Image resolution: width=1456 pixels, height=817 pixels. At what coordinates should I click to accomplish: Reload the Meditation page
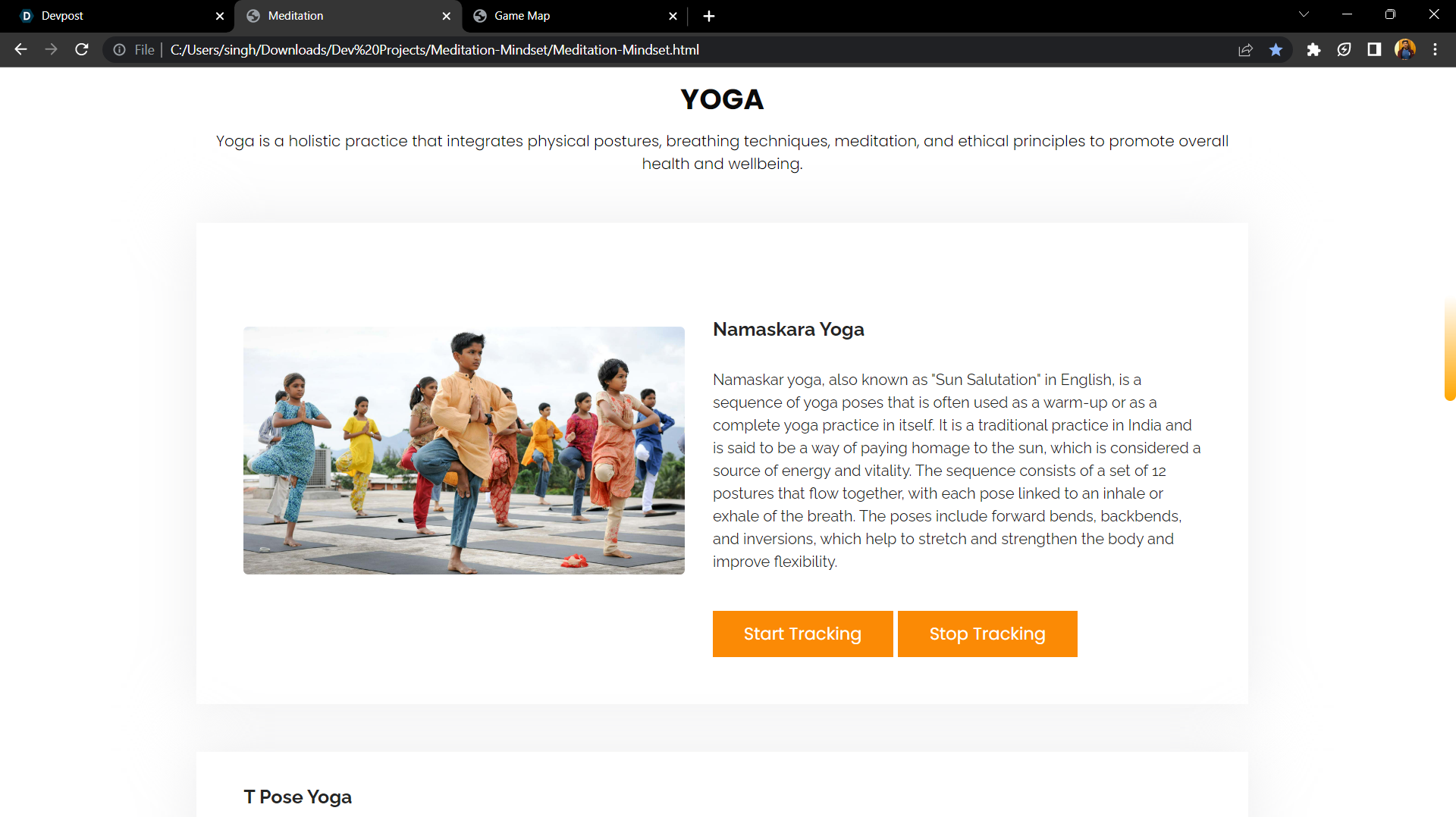tap(82, 49)
